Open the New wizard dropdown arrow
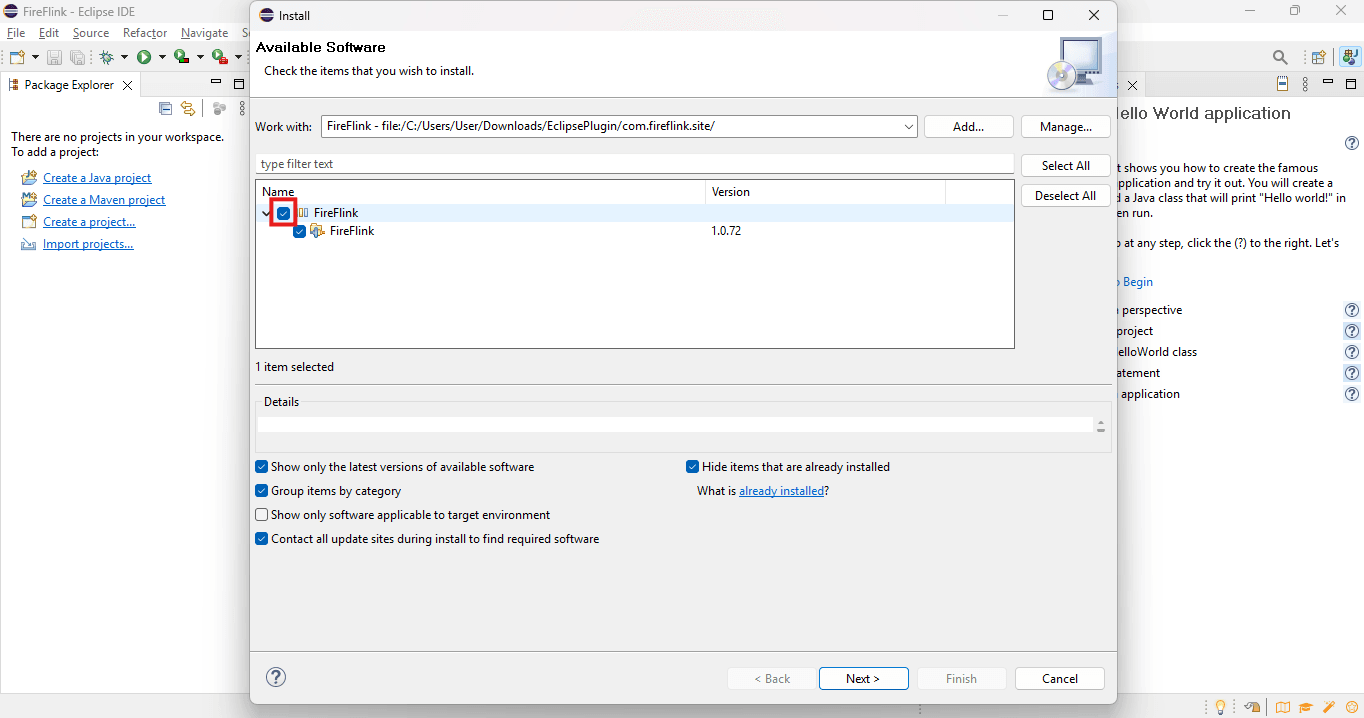Image resolution: width=1364 pixels, height=718 pixels. (35, 57)
